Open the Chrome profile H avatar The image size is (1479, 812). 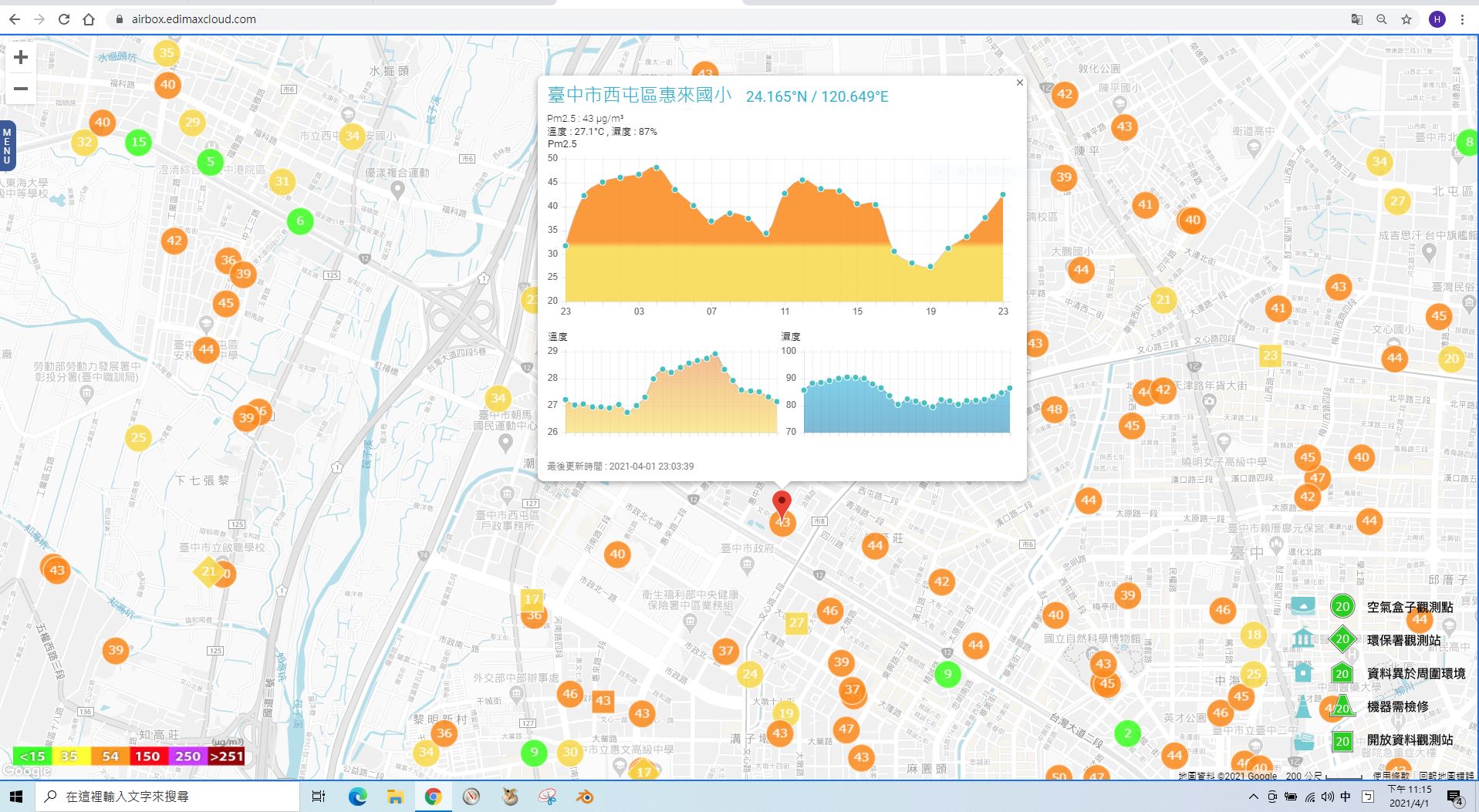pyautogui.click(x=1437, y=19)
